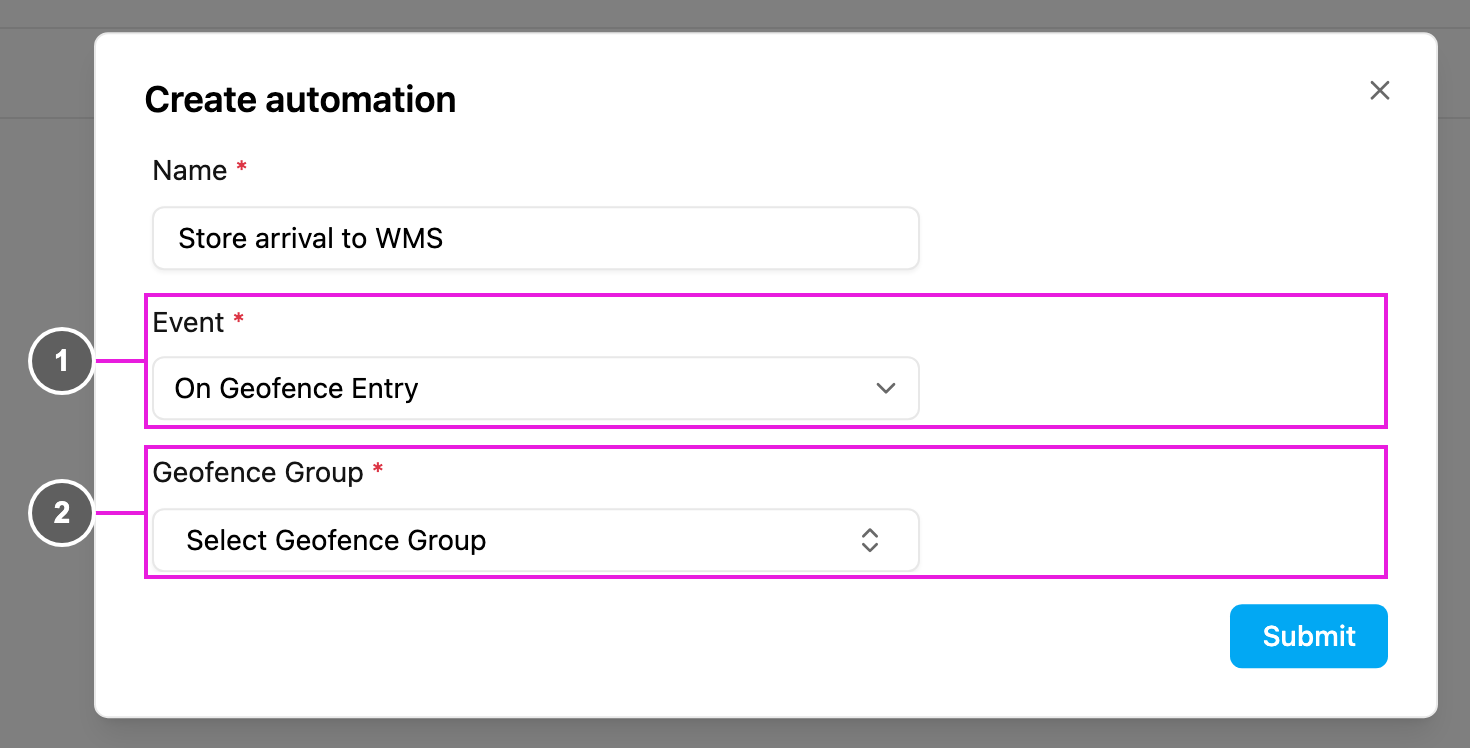Focus the Name input field
The image size is (1470, 748).
pos(536,238)
